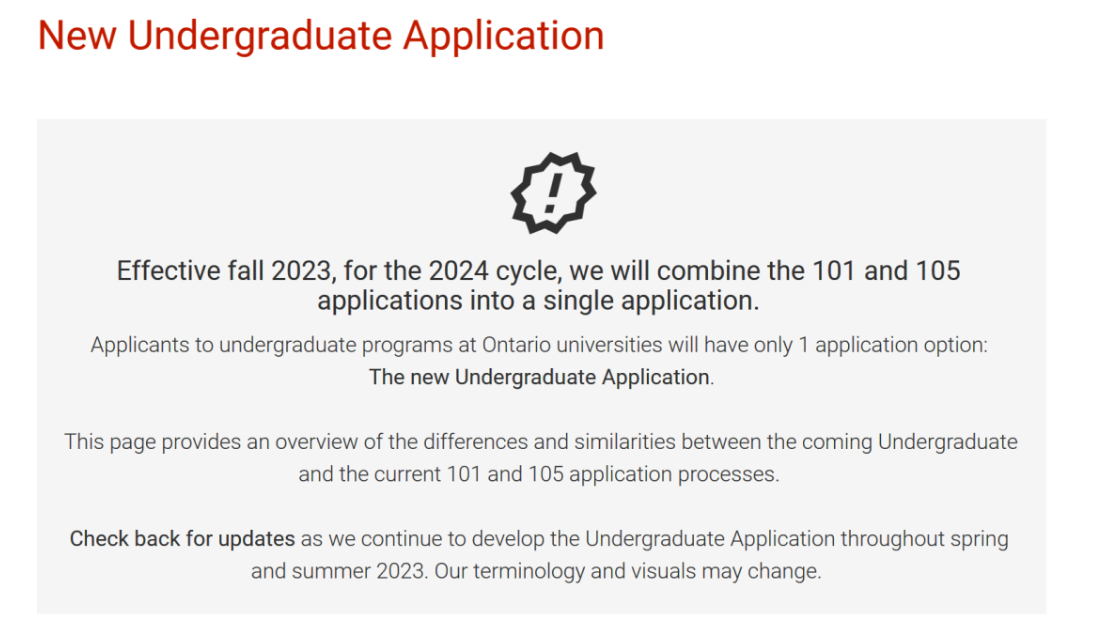Image resolution: width=1111 pixels, height=635 pixels.
Task: Click the bold "Check back for updates" text
Action: pyautogui.click(x=182, y=539)
